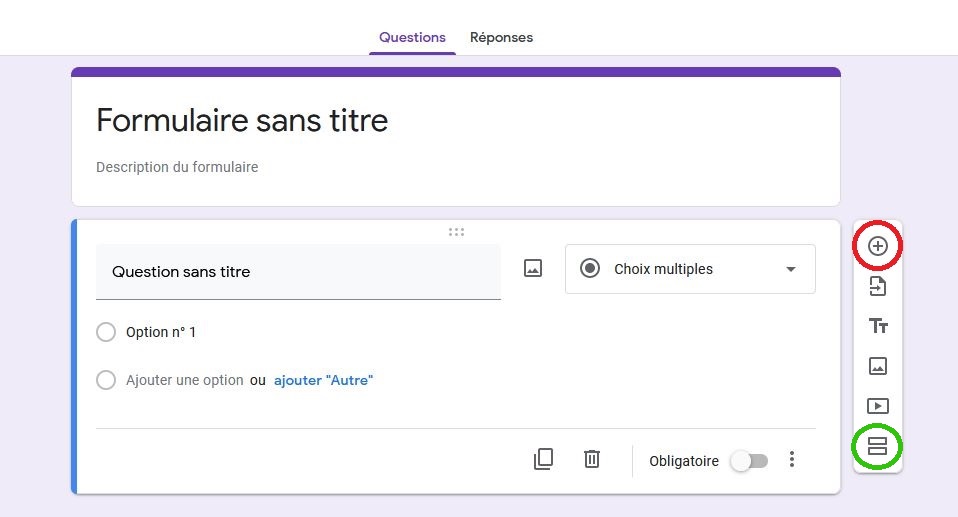Import questions from the sidebar toolbar
Screen dimensions: 958x517
[877, 286]
